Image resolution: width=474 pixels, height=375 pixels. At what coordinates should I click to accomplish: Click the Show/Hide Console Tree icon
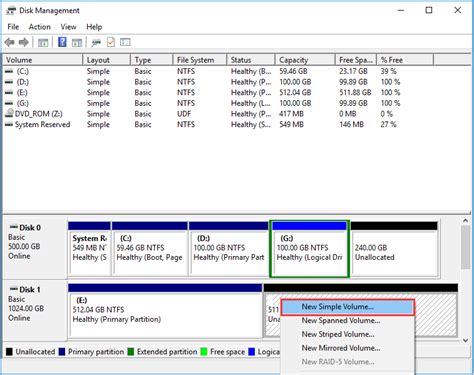click(43, 42)
